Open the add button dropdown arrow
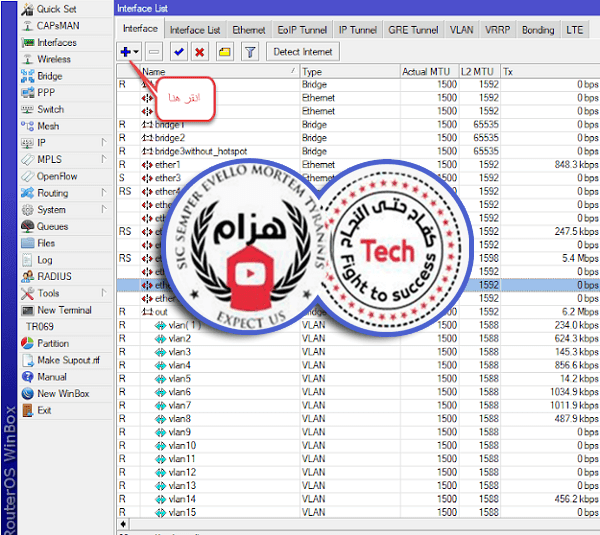The image size is (600, 535). (x=136, y=52)
